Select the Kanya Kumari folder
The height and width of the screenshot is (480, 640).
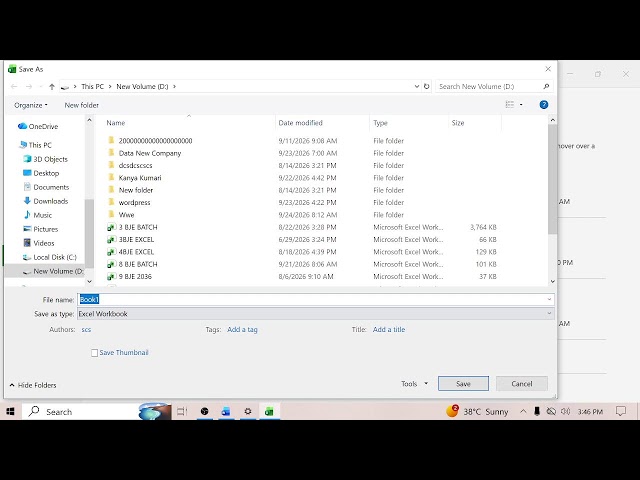click(x=140, y=178)
